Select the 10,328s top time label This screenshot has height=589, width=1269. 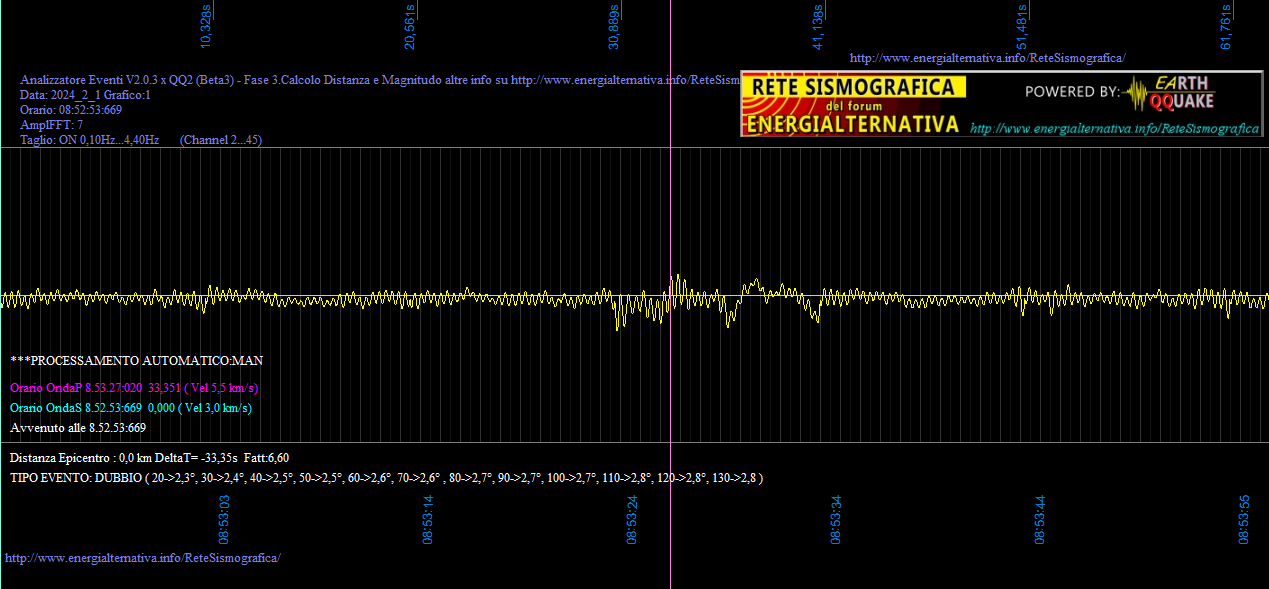point(207,26)
